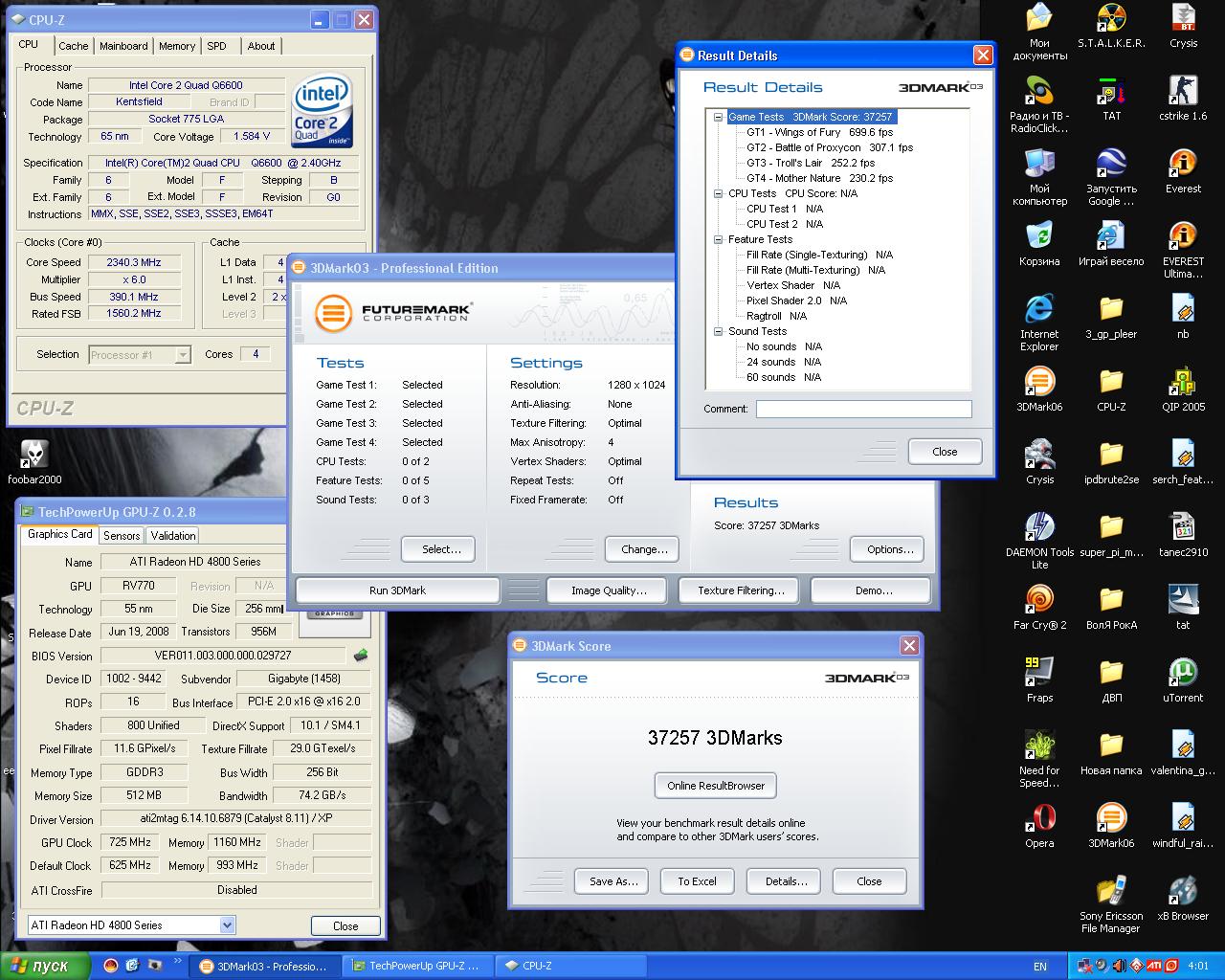Click Close in the GPU-Z window
This screenshot has height=980, width=1225.
pyautogui.click(x=345, y=925)
